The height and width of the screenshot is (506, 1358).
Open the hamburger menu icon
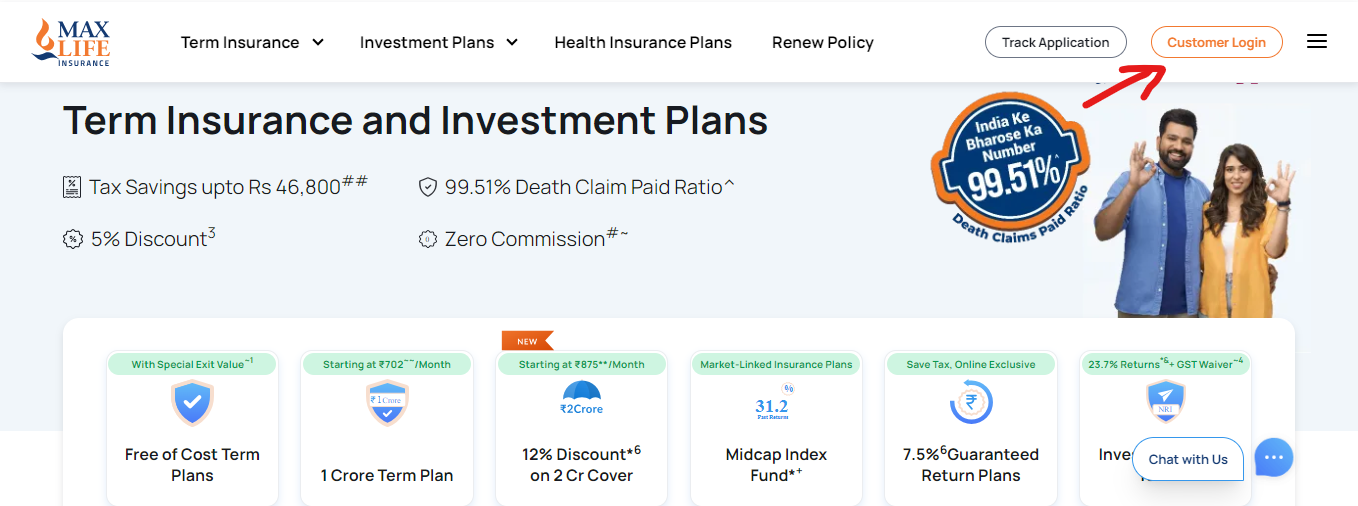[1317, 42]
